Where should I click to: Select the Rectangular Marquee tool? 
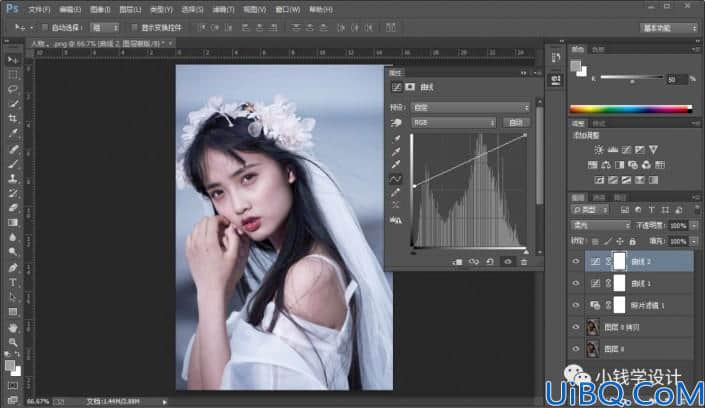(x=13, y=75)
